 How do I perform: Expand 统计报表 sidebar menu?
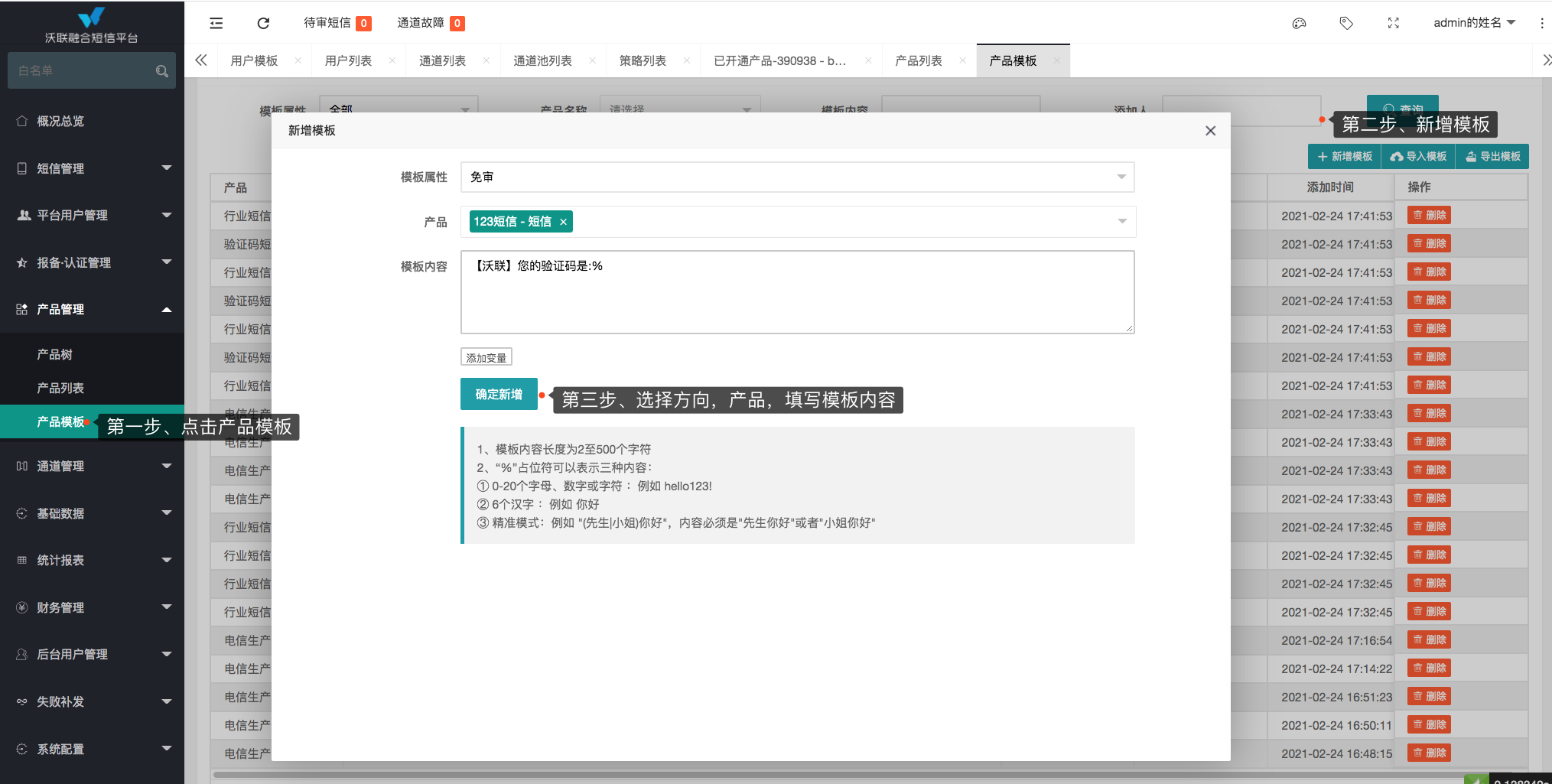92,560
